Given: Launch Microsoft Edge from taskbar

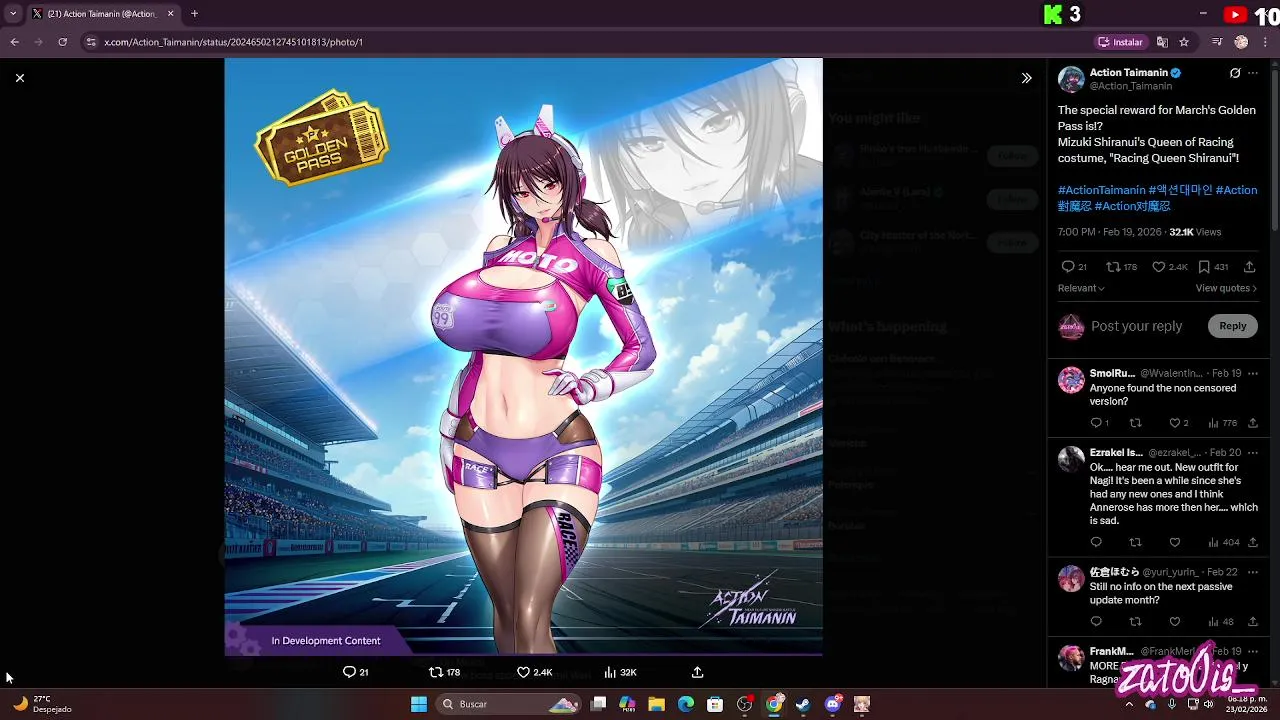Looking at the screenshot, I should tap(686, 704).
